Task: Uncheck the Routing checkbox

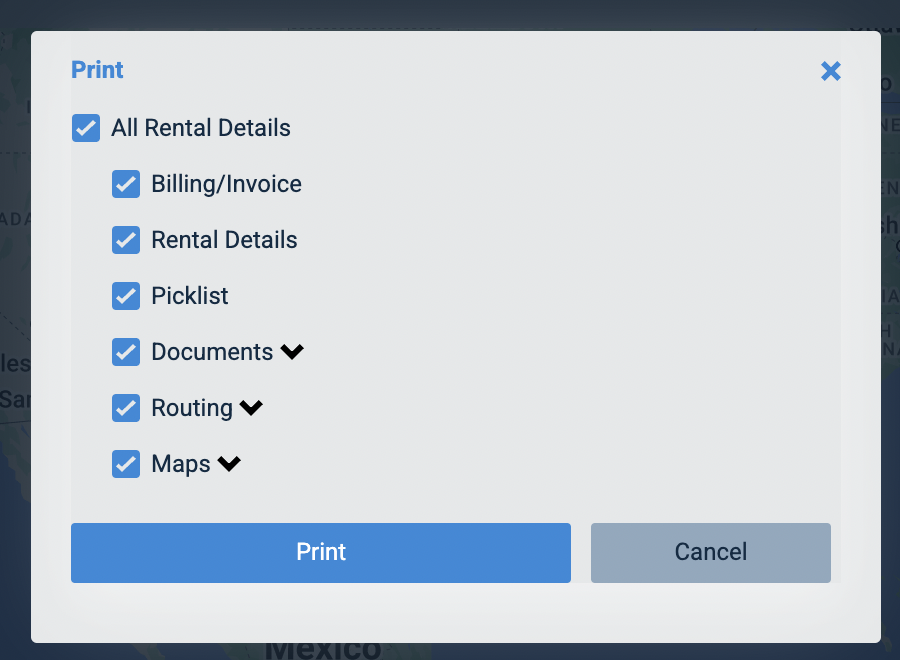Action: pos(126,408)
